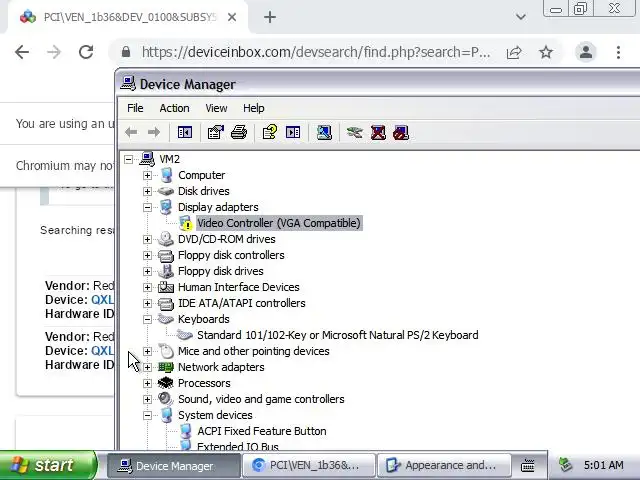Open the File menu
Screen dimensions: 640x480
coord(135,108)
